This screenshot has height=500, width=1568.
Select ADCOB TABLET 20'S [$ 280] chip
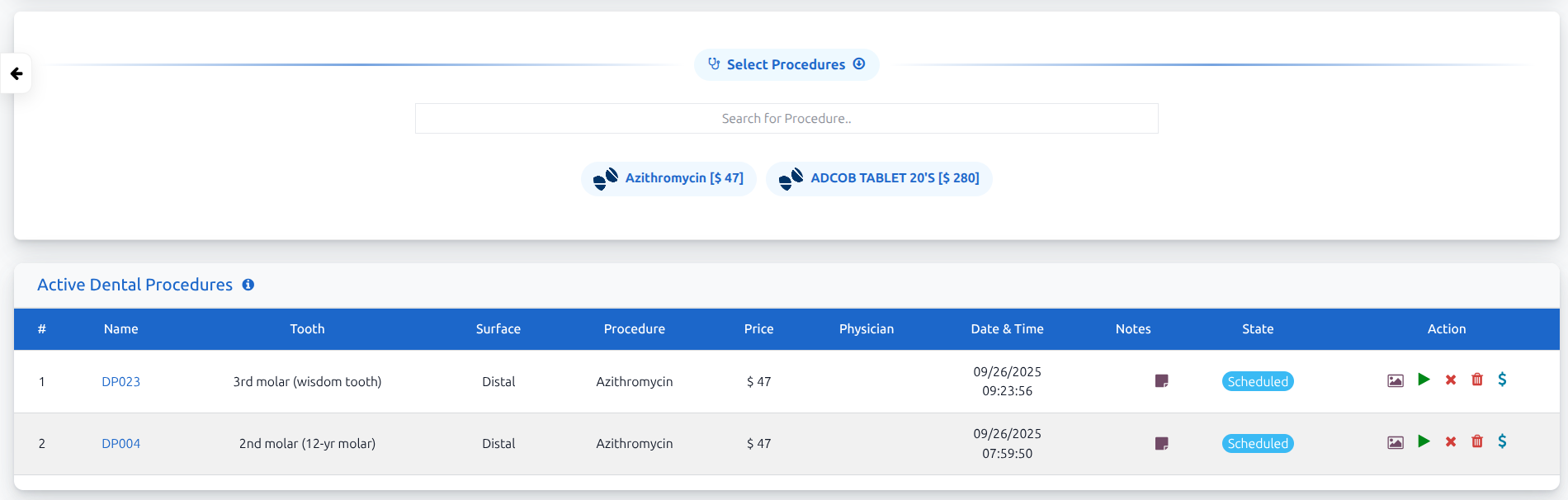[879, 178]
